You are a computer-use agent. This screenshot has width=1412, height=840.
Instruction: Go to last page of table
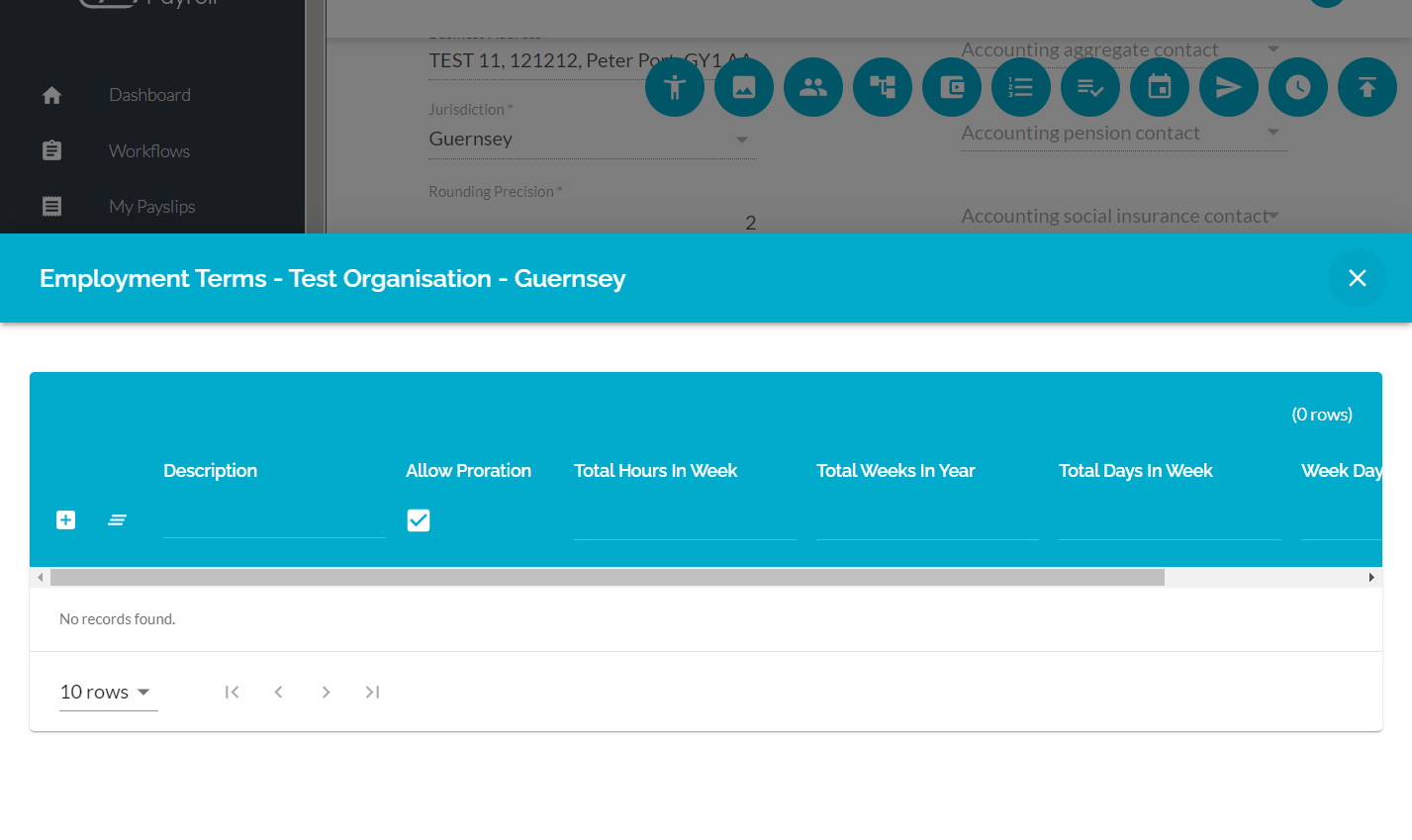(x=372, y=692)
